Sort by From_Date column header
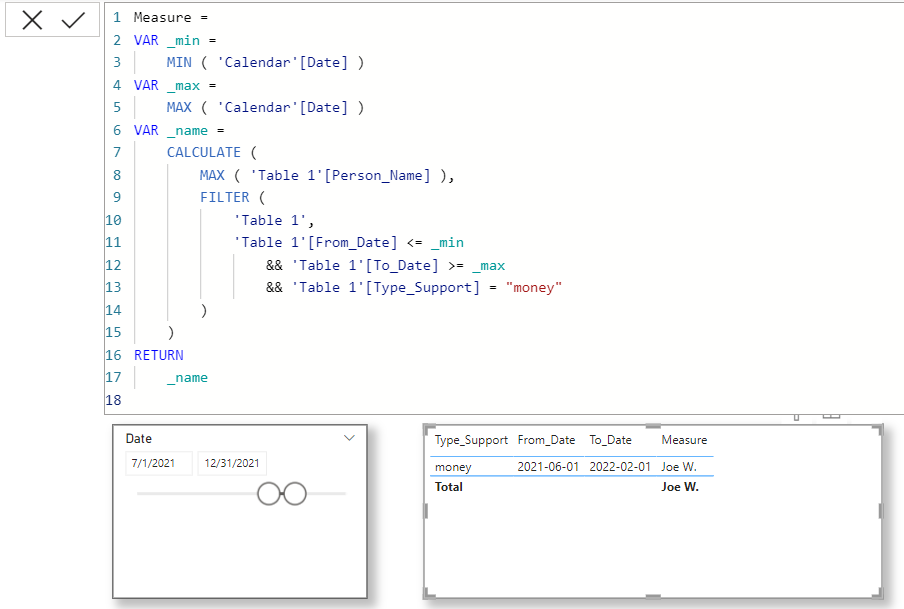 point(546,440)
